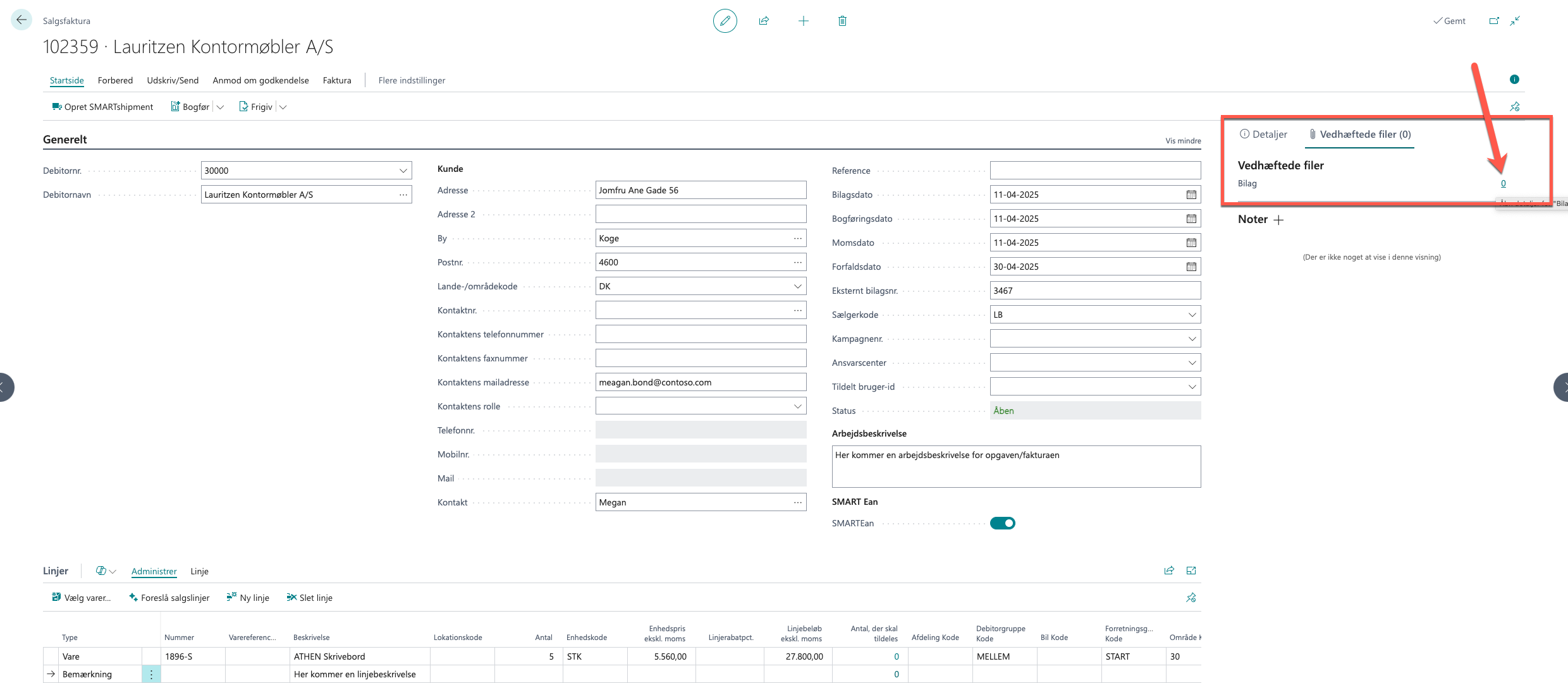Add a note with plus icon
This screenshot has width=1568, height=683.
click(x=1278, y=220)
